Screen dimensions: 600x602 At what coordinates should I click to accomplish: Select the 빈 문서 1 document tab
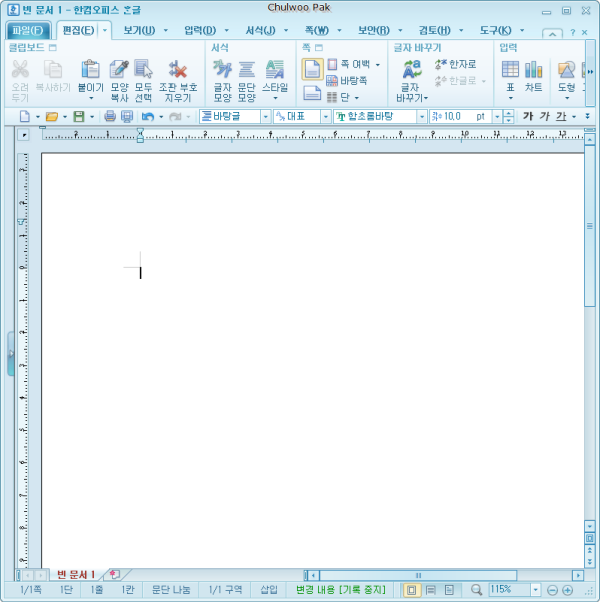(76, 574)
